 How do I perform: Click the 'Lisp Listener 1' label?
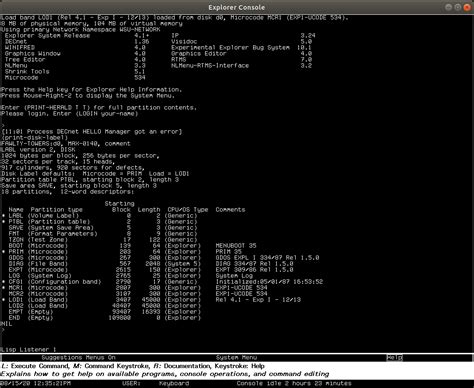[x=29, y=349]
